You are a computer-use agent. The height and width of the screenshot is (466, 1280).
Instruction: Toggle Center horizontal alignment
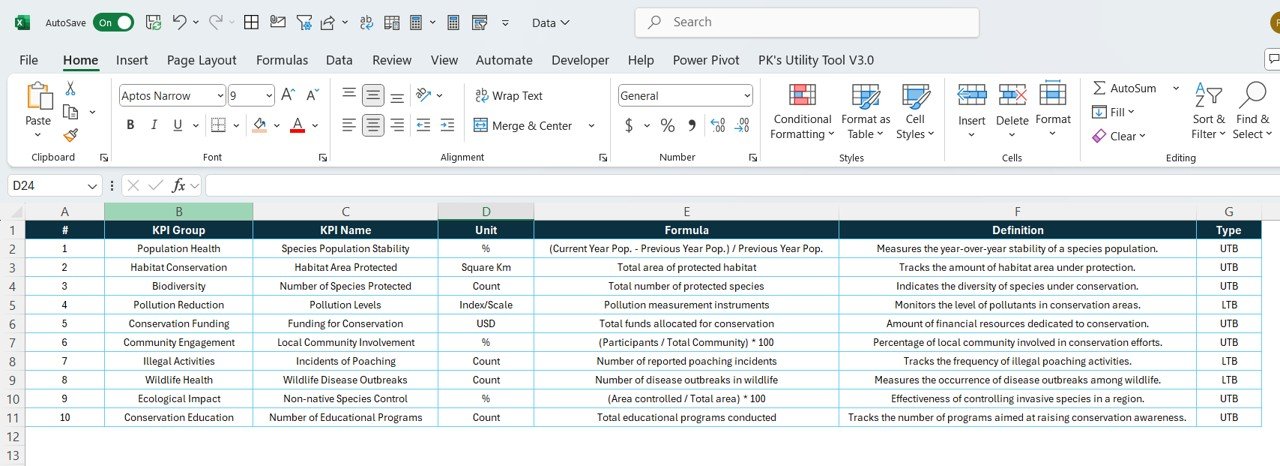click(x=373, y=125)
